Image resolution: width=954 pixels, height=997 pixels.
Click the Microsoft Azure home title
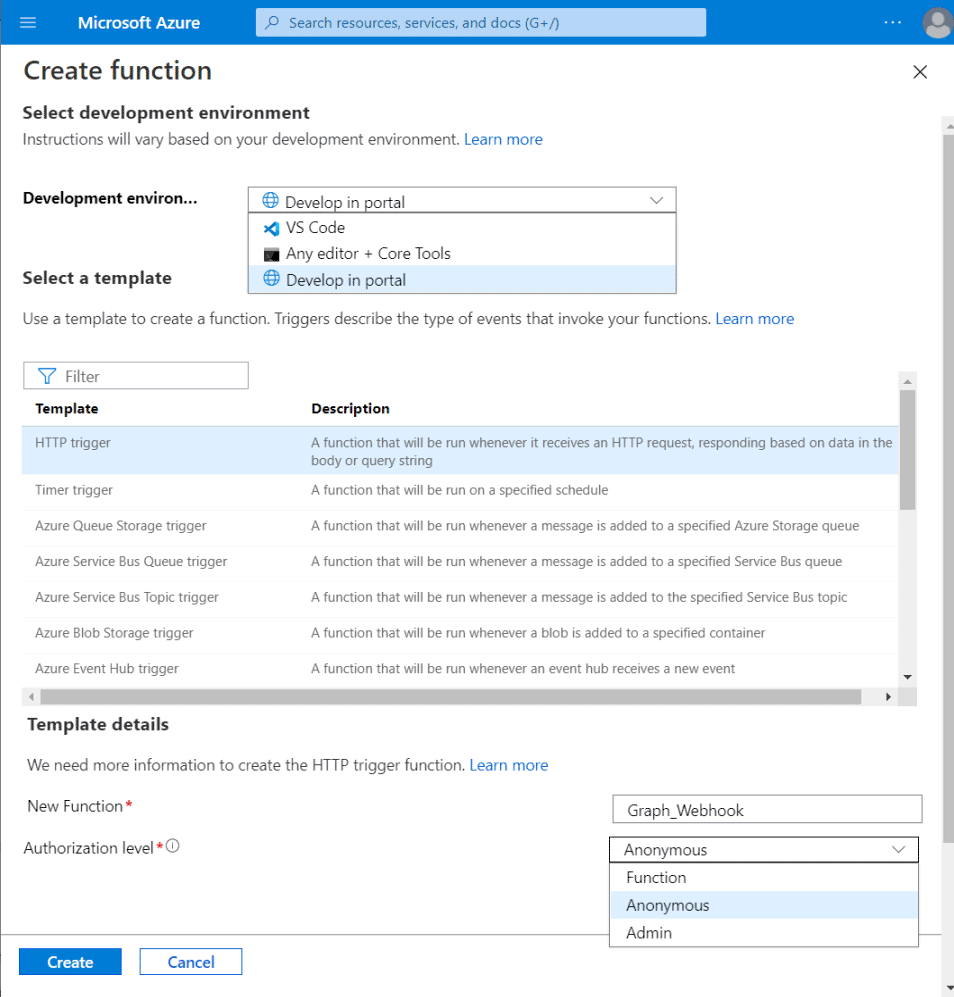click(x=139, y=23)
